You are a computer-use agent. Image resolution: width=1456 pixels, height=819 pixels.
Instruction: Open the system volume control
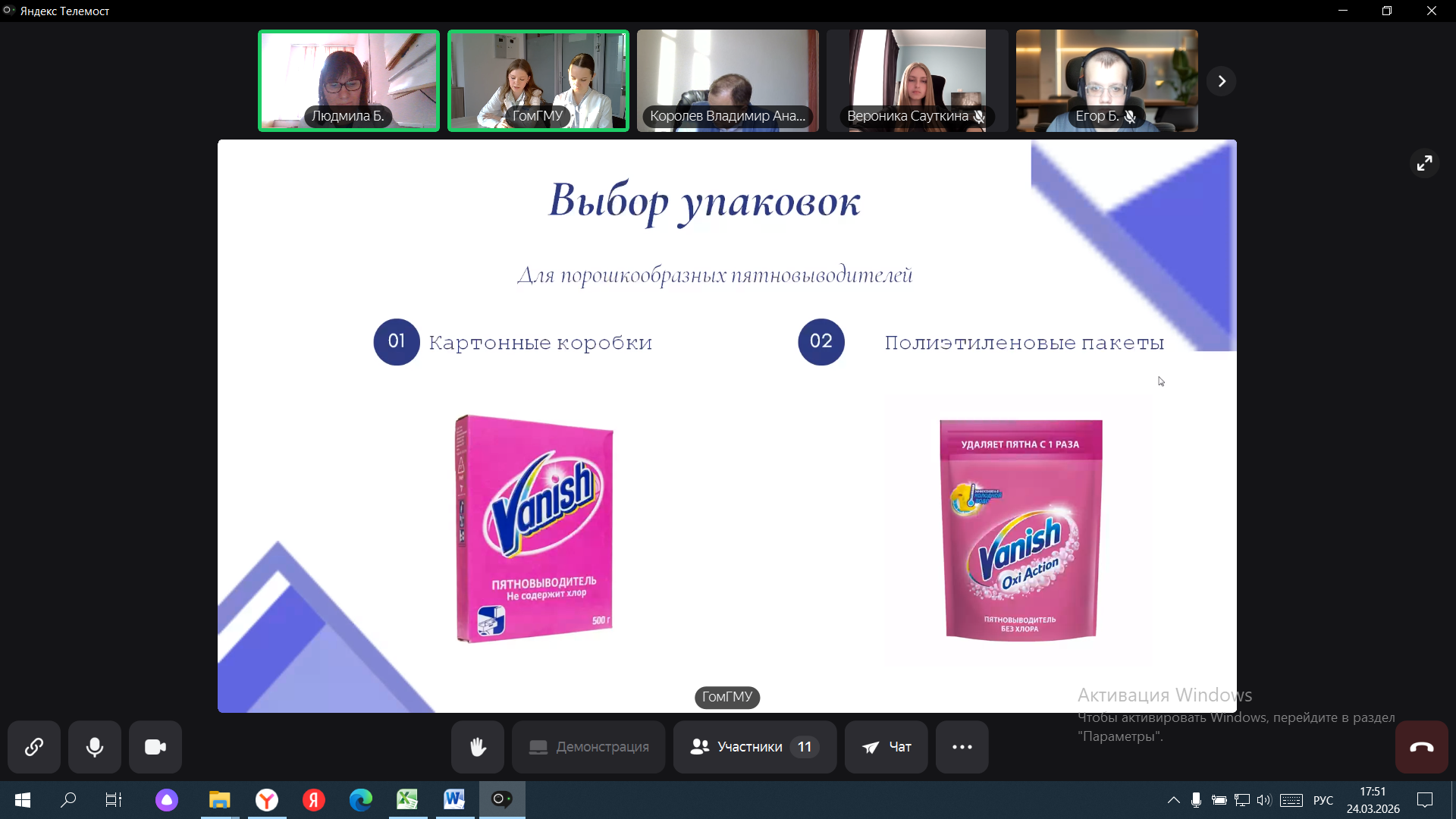pos(1263,800)
